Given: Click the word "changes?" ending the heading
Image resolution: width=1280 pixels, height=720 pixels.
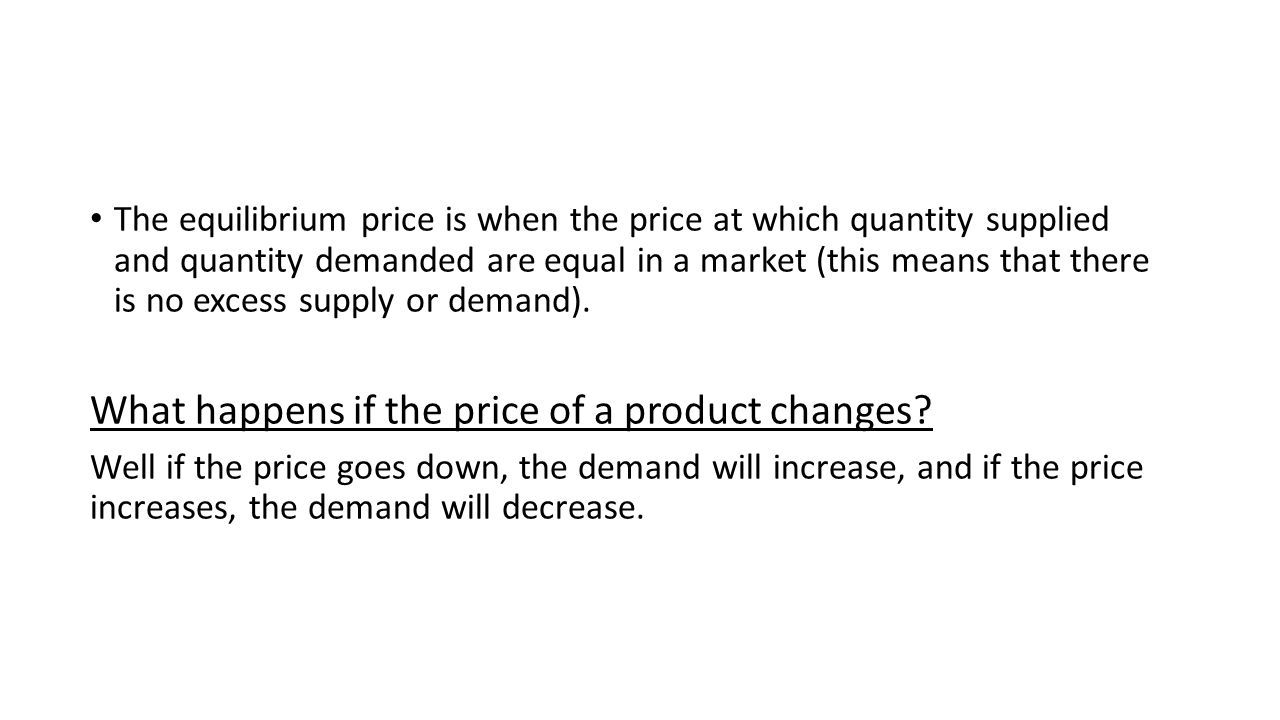Looking at the screenshot, I should [x=859, y=410].
